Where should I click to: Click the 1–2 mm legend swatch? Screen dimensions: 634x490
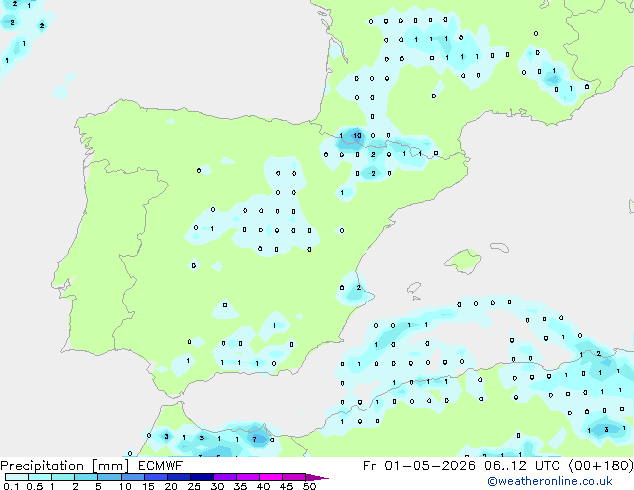[63, 477]
